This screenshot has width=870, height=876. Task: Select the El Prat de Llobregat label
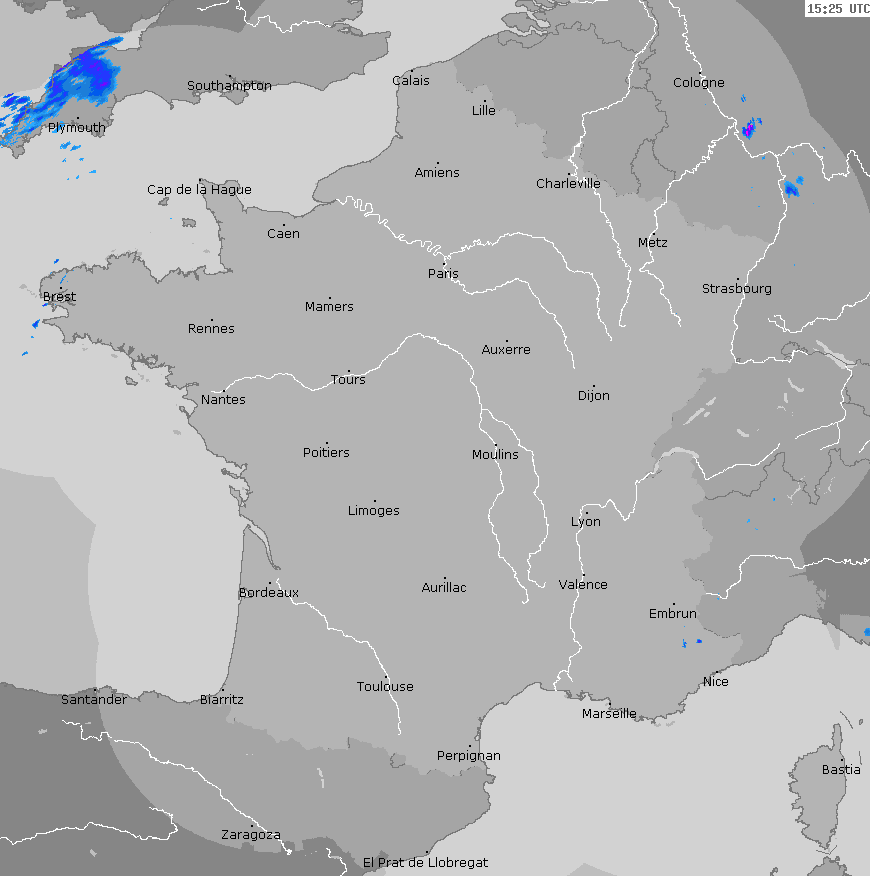425,862
